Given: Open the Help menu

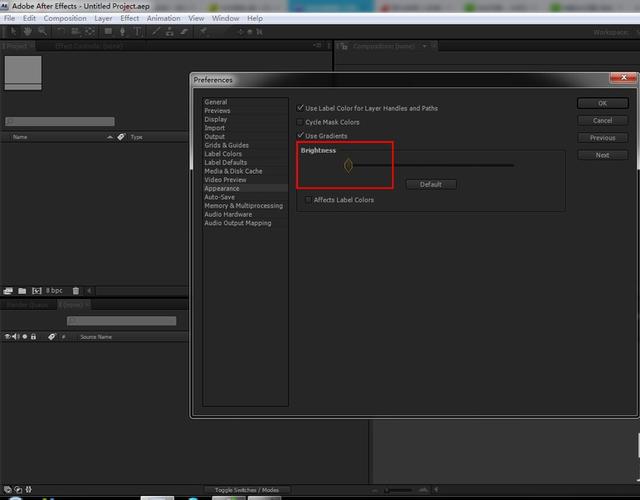Looking at the screenshot, I should 255,18.
